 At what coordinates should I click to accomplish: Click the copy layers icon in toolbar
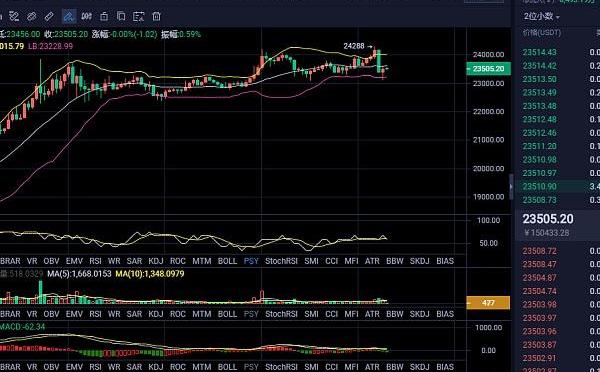pyautogui.click(x=121, y=16)
